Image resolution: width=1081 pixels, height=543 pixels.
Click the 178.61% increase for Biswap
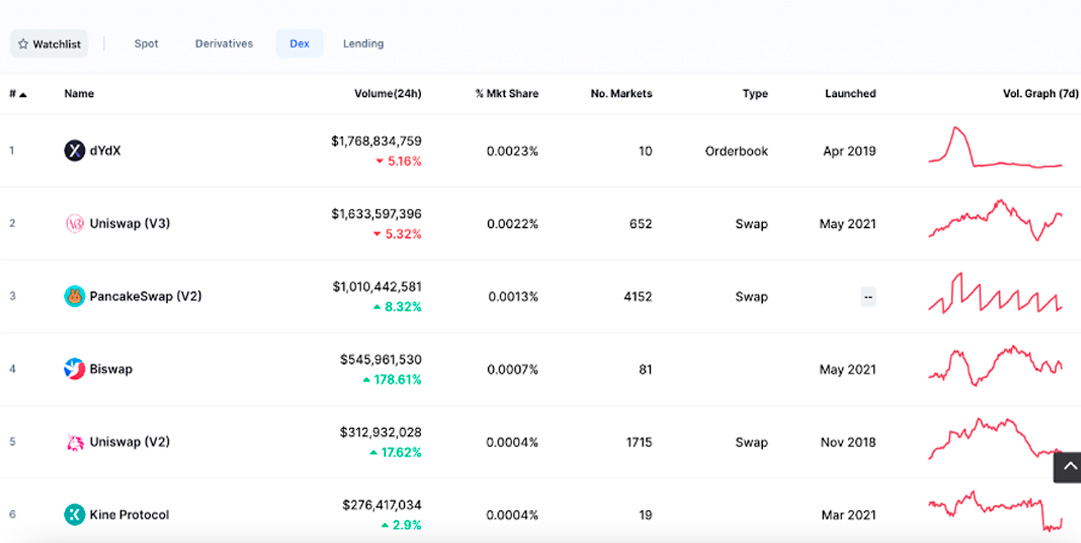tap(392, 380)
